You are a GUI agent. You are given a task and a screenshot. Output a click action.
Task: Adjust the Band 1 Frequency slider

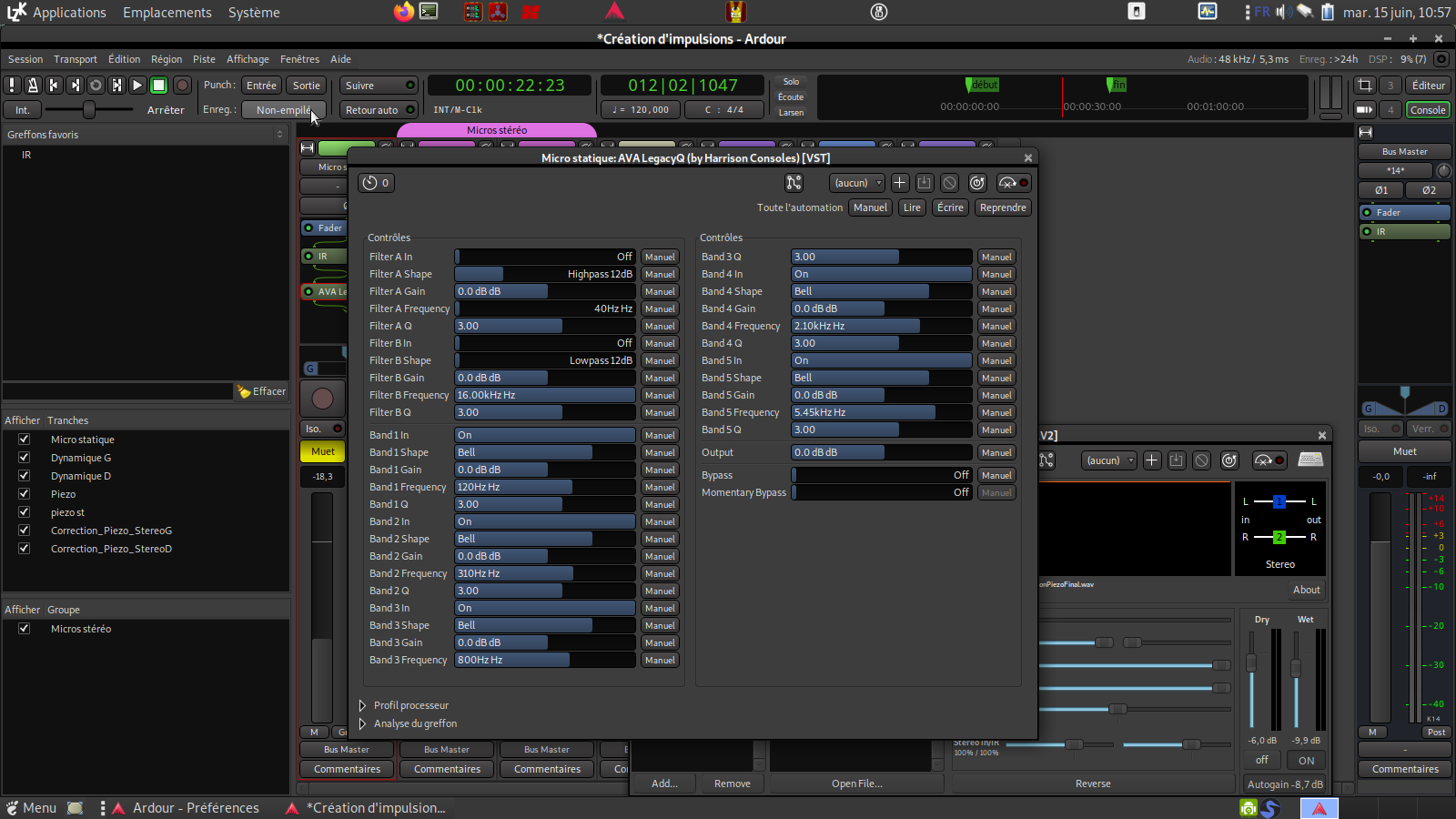tap(545, 487)
